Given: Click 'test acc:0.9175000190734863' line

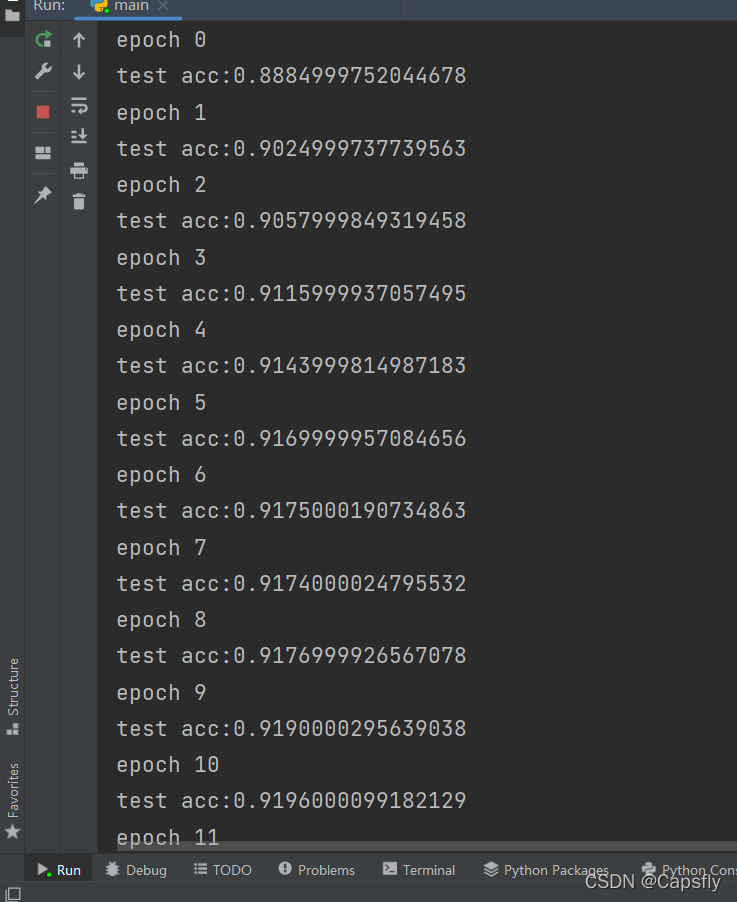Looking at the screenshot, I should click(291, 511).
